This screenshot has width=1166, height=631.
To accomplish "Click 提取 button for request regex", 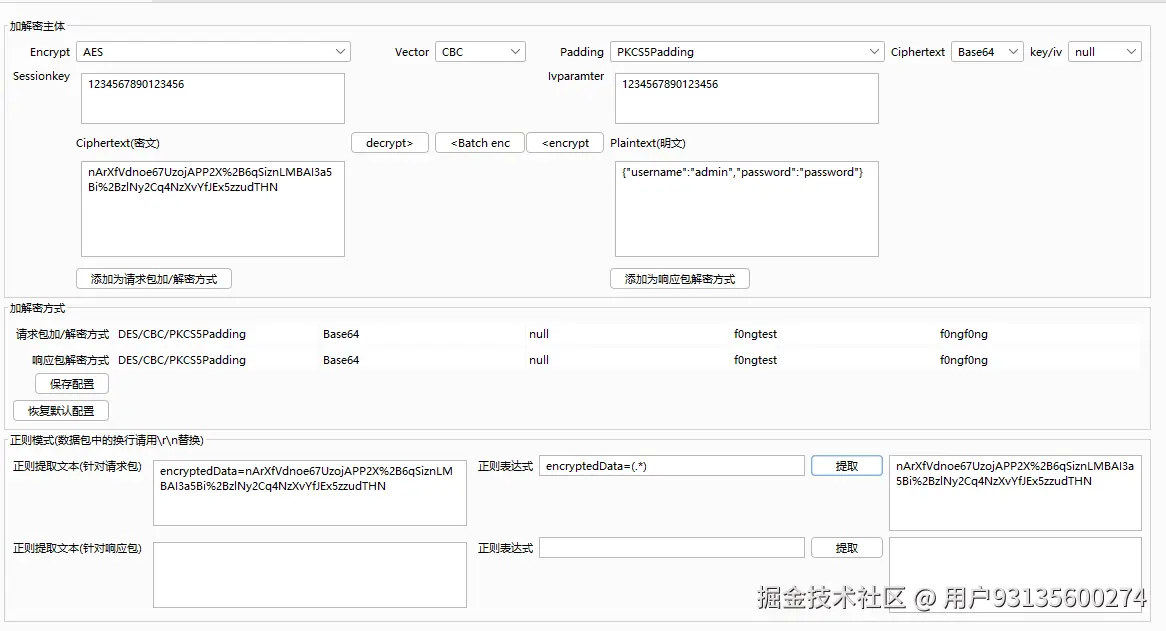I will pyautogui.click(x=847, y=466).
